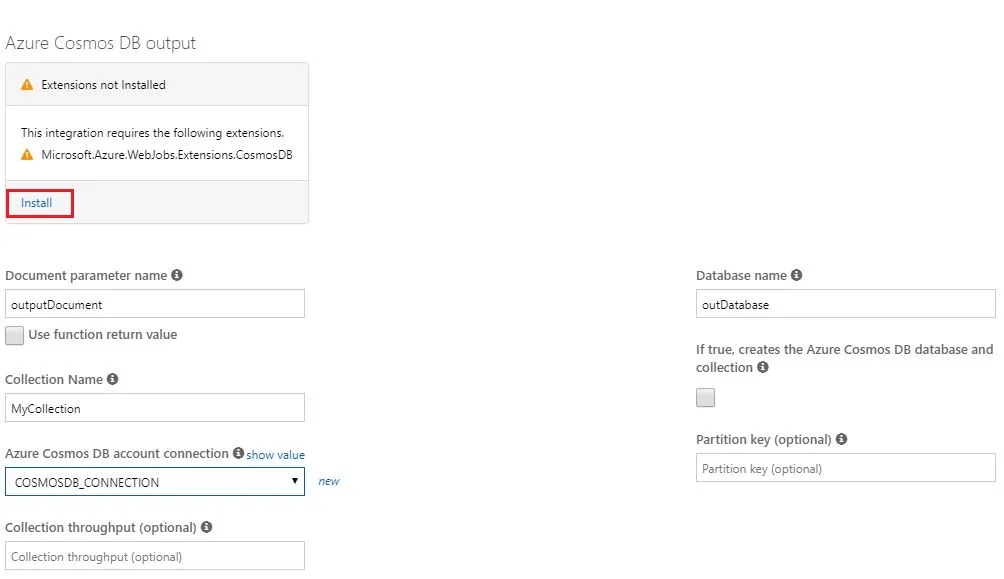Viewport: 1004px width, 579px height.
Task: Click info icon beside Partition key (optional) label
Action: point(841,439)
